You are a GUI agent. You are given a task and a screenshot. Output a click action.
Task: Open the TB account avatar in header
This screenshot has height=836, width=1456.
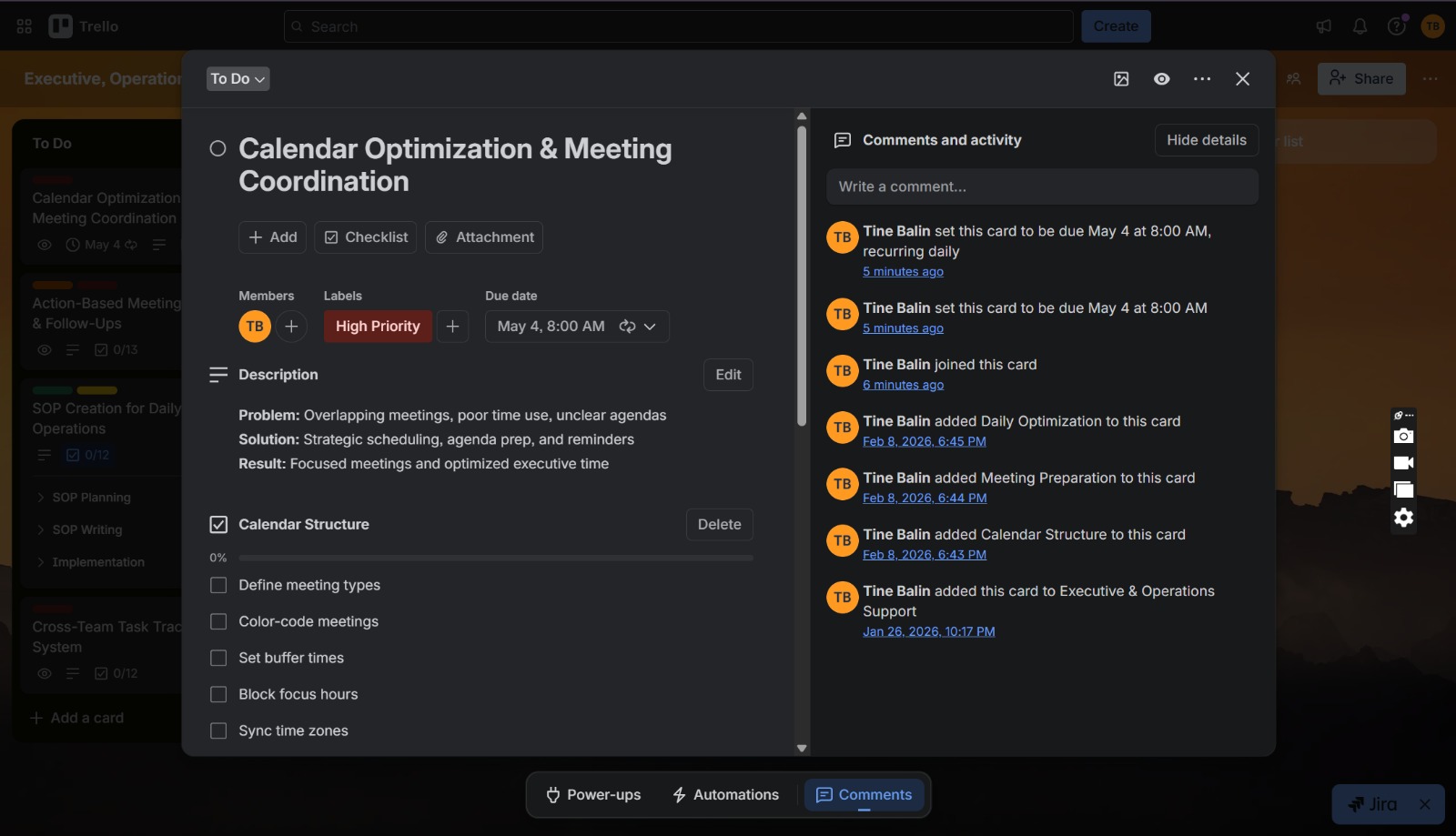pyautogui.click(x=1433, y=26)
